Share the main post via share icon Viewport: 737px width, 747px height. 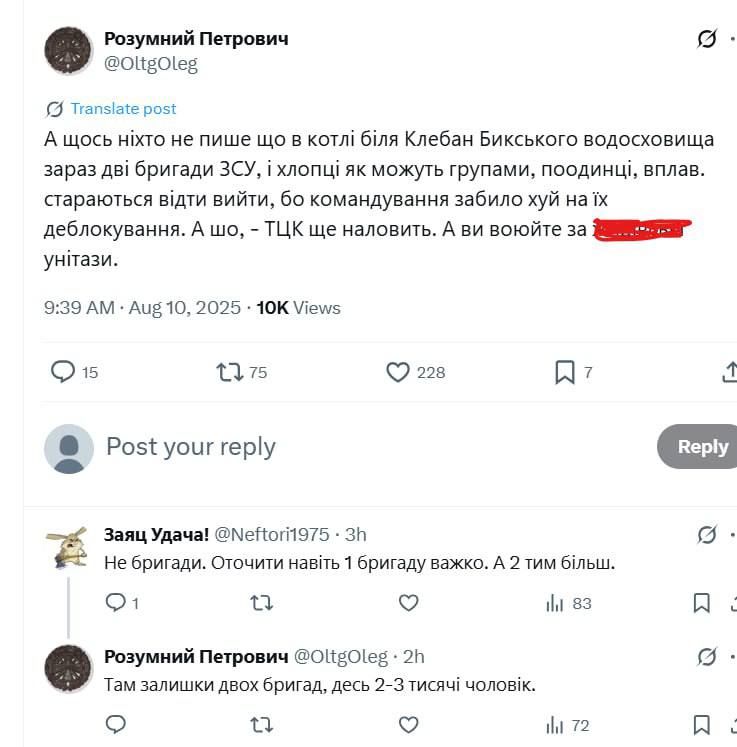[x=729, y=372]
